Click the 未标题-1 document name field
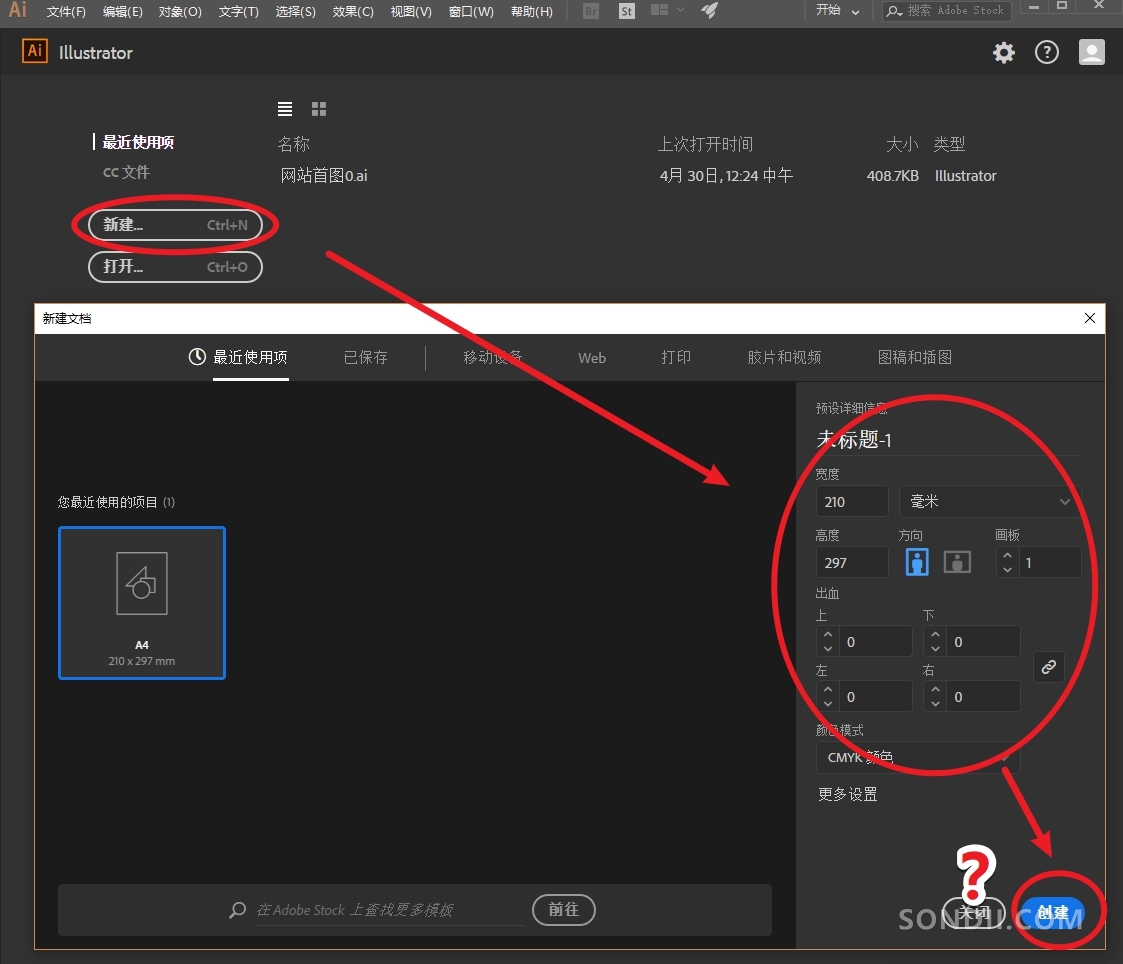 pos(948,439)
